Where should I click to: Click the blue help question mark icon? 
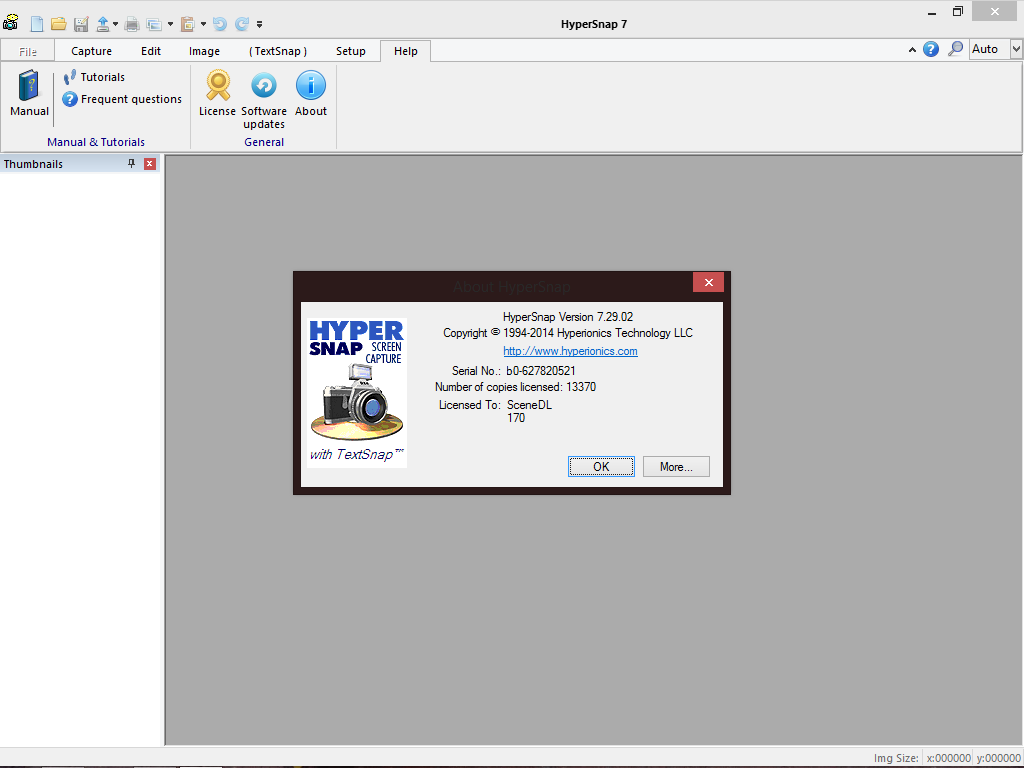931,49
